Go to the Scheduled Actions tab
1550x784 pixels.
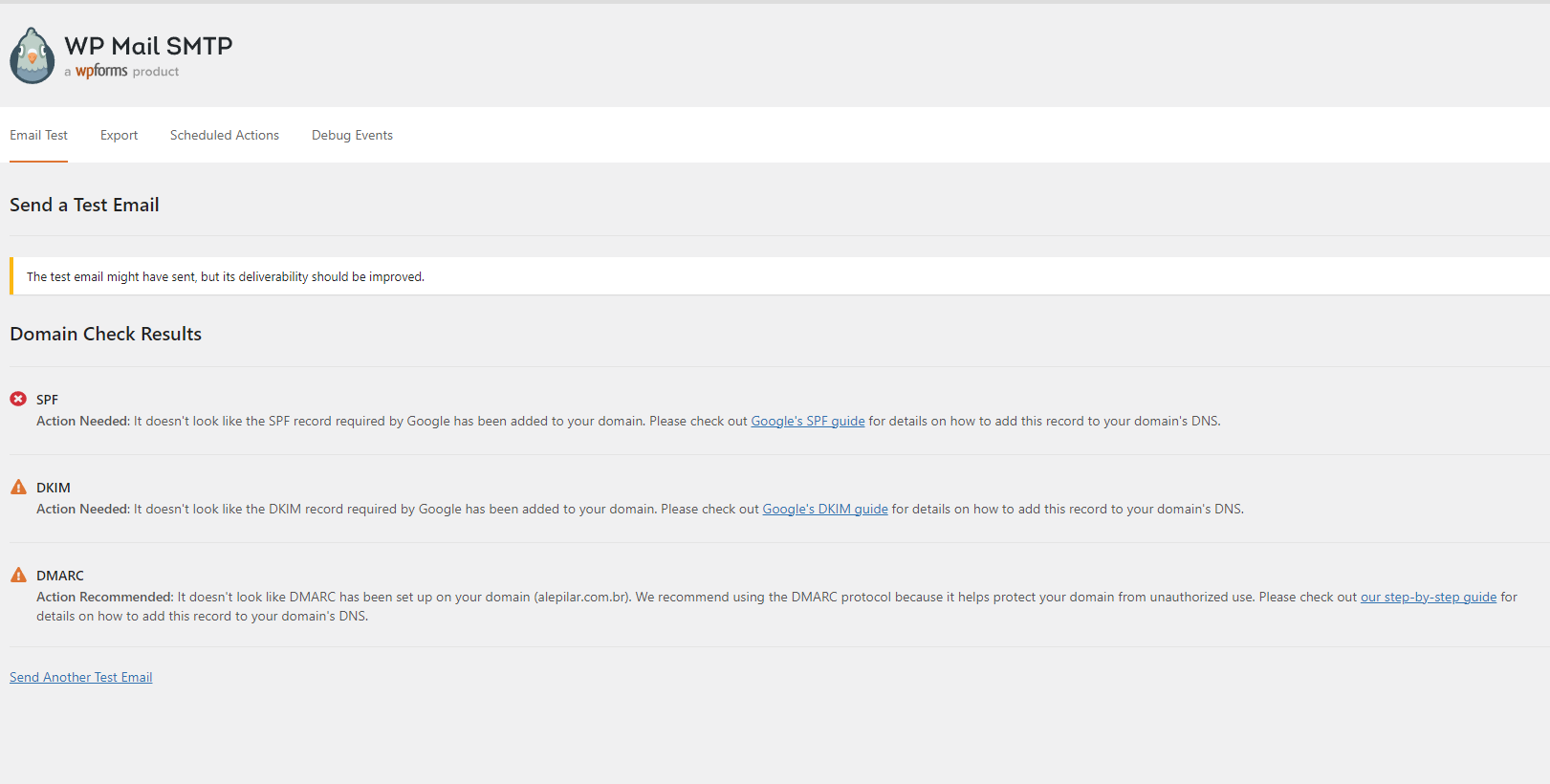[225, 135]
